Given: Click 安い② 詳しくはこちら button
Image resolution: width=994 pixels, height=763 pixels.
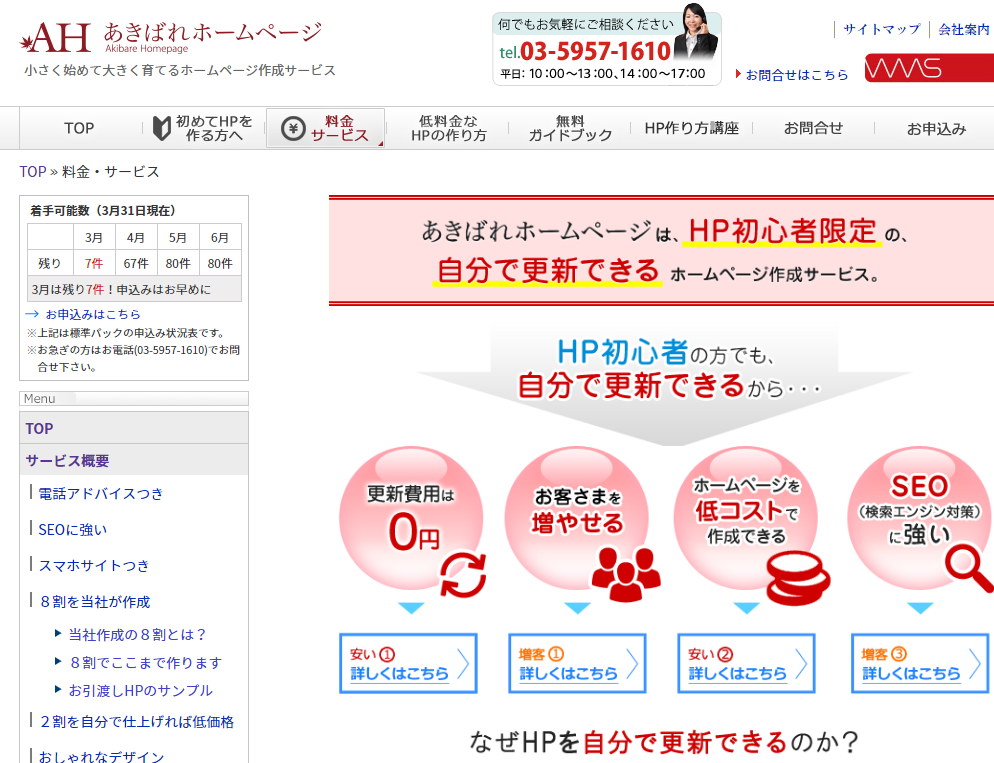Looking at the screenshot, I should 746,664.
